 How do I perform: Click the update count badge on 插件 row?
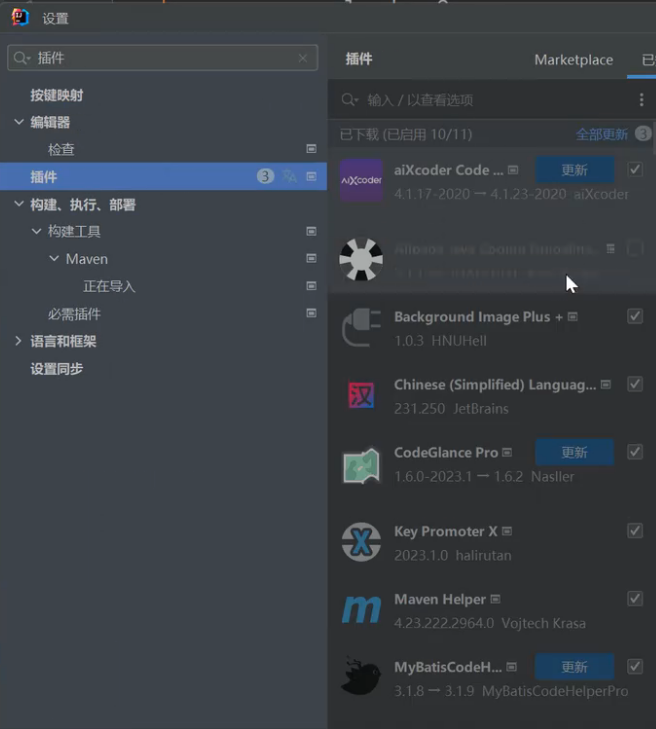(x=265, y=176)
